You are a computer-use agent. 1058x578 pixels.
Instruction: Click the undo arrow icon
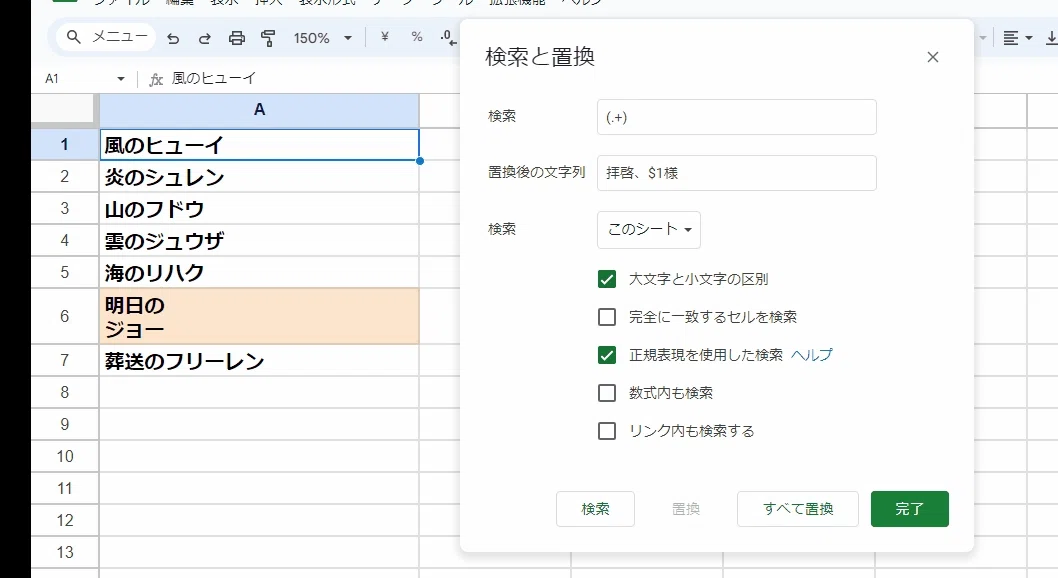(x=173, y=38)
